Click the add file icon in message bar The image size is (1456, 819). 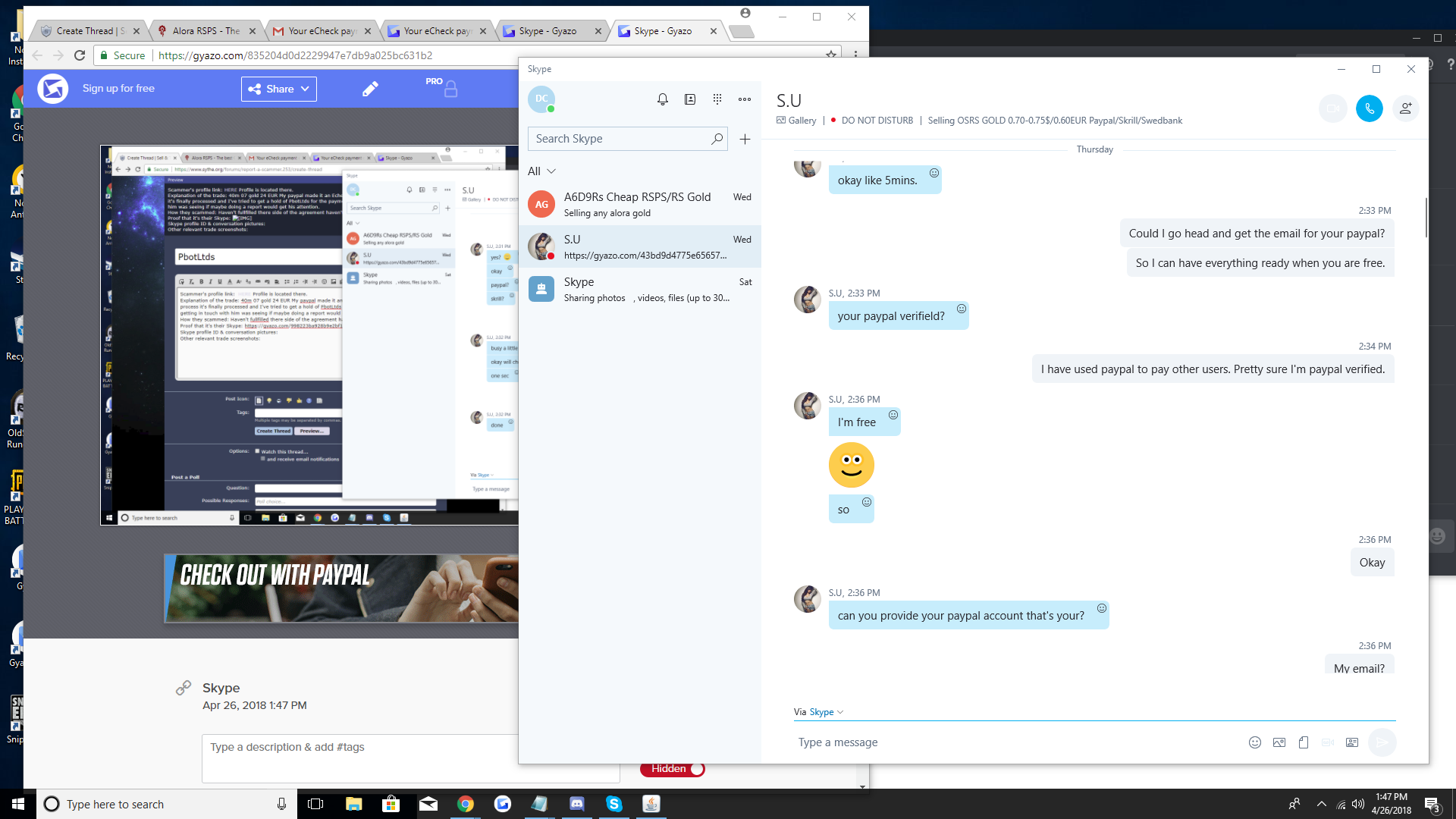pyautogui.click(x=1304, y=742)
